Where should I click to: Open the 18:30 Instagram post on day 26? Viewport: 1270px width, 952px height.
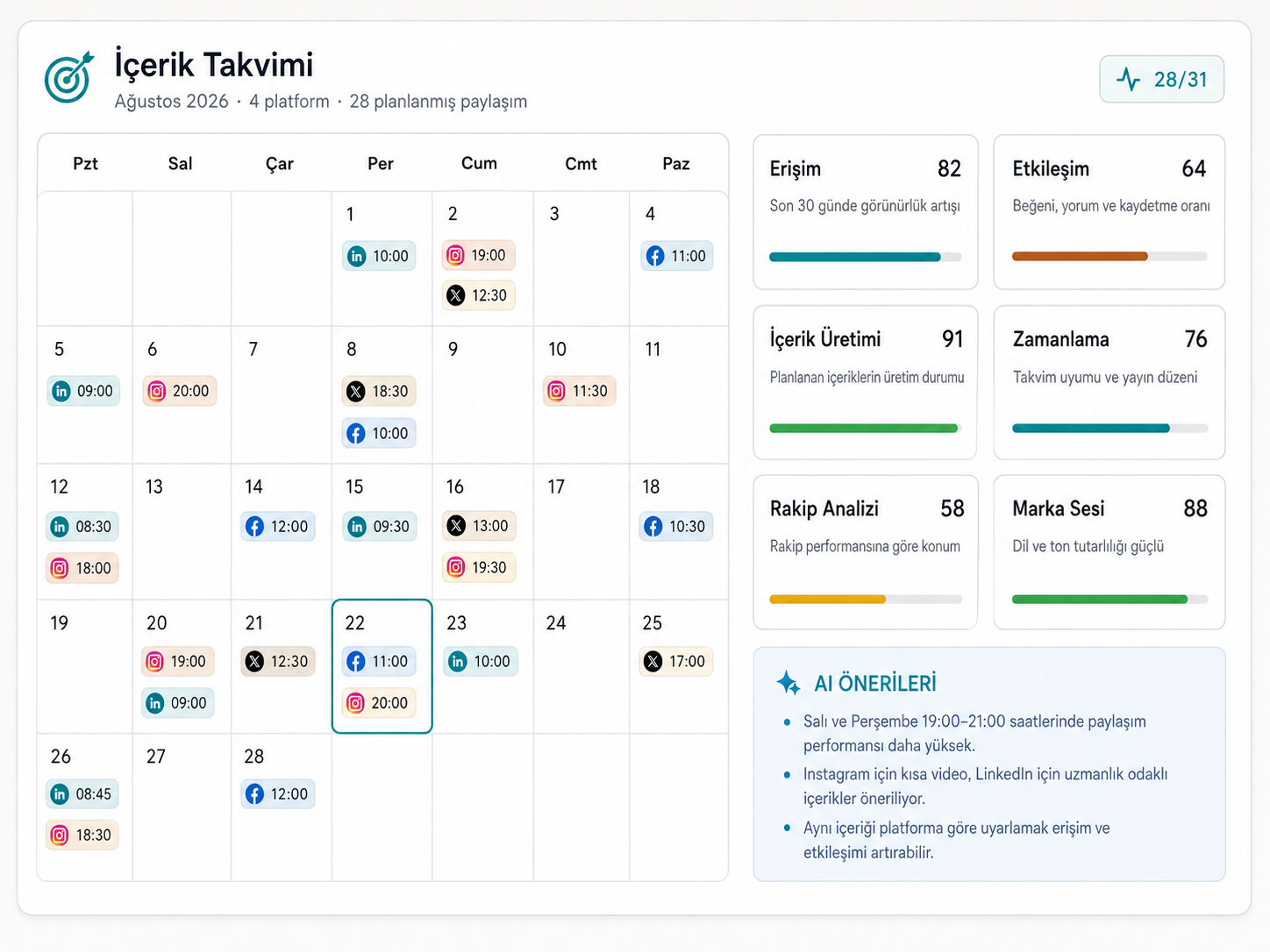tap(82, 835)
